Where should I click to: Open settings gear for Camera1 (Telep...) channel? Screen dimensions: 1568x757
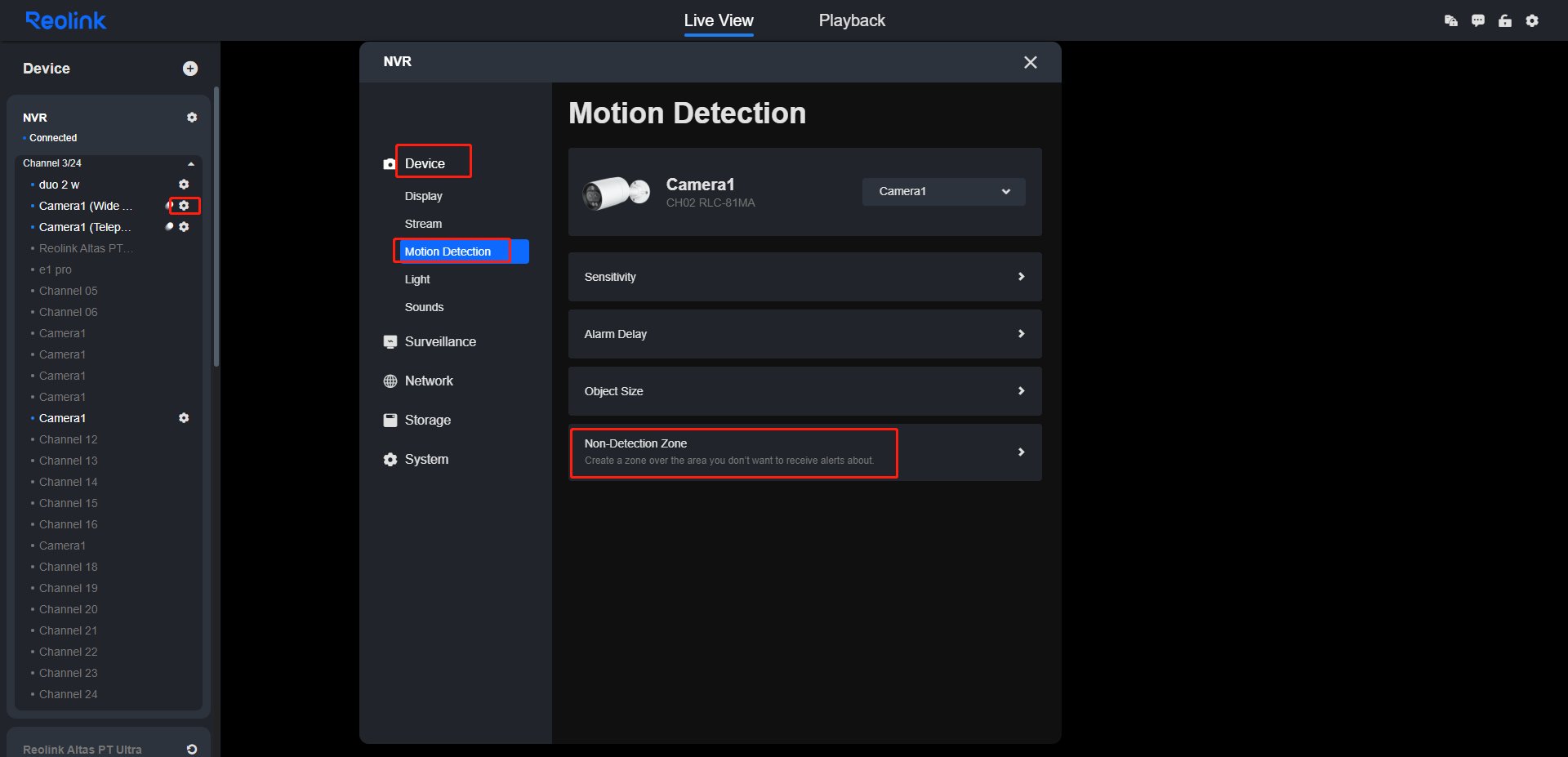pos(184,227)
